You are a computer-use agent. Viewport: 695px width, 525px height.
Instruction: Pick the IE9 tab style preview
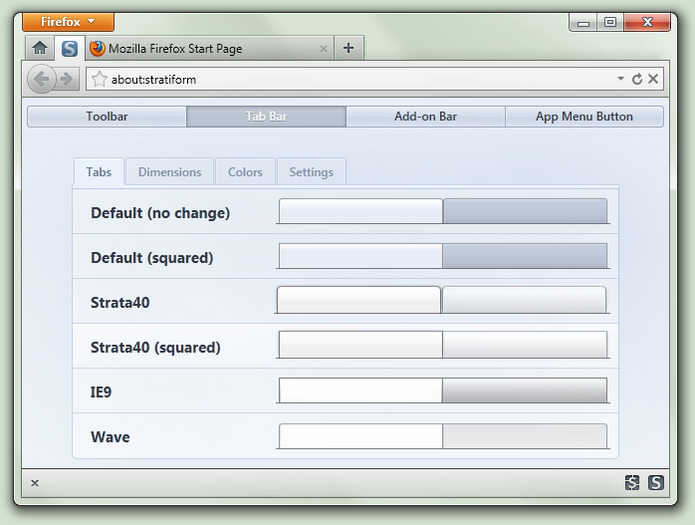[442, 391]
